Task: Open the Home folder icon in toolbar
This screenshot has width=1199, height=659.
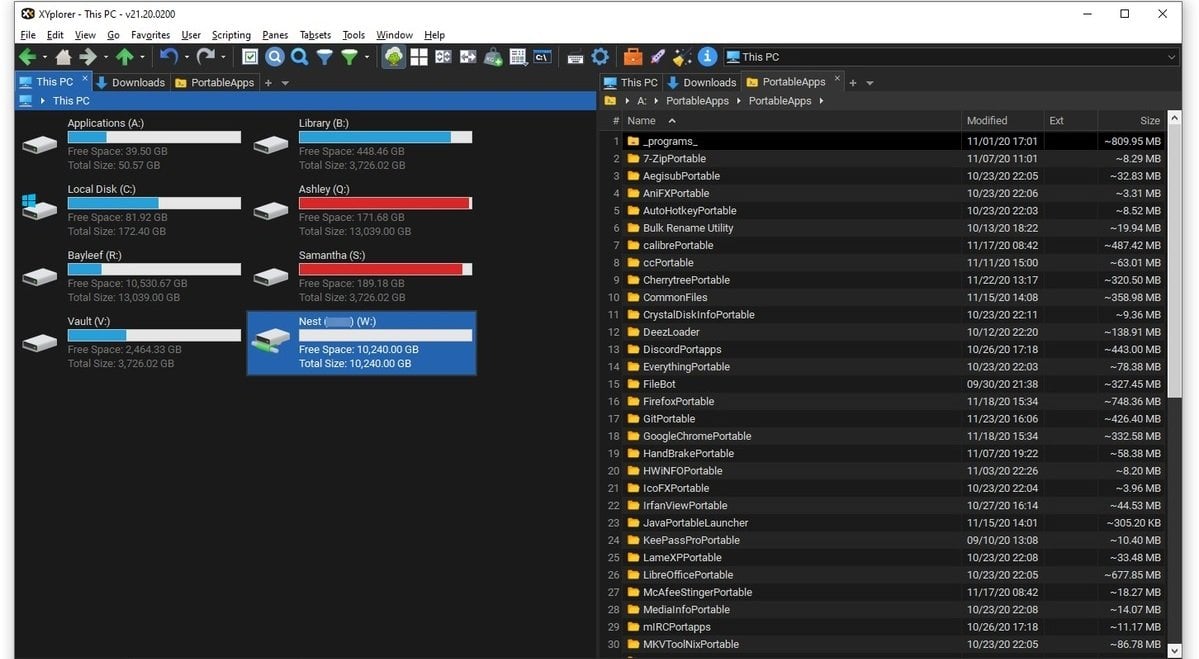Action: (x=63, y=57)
